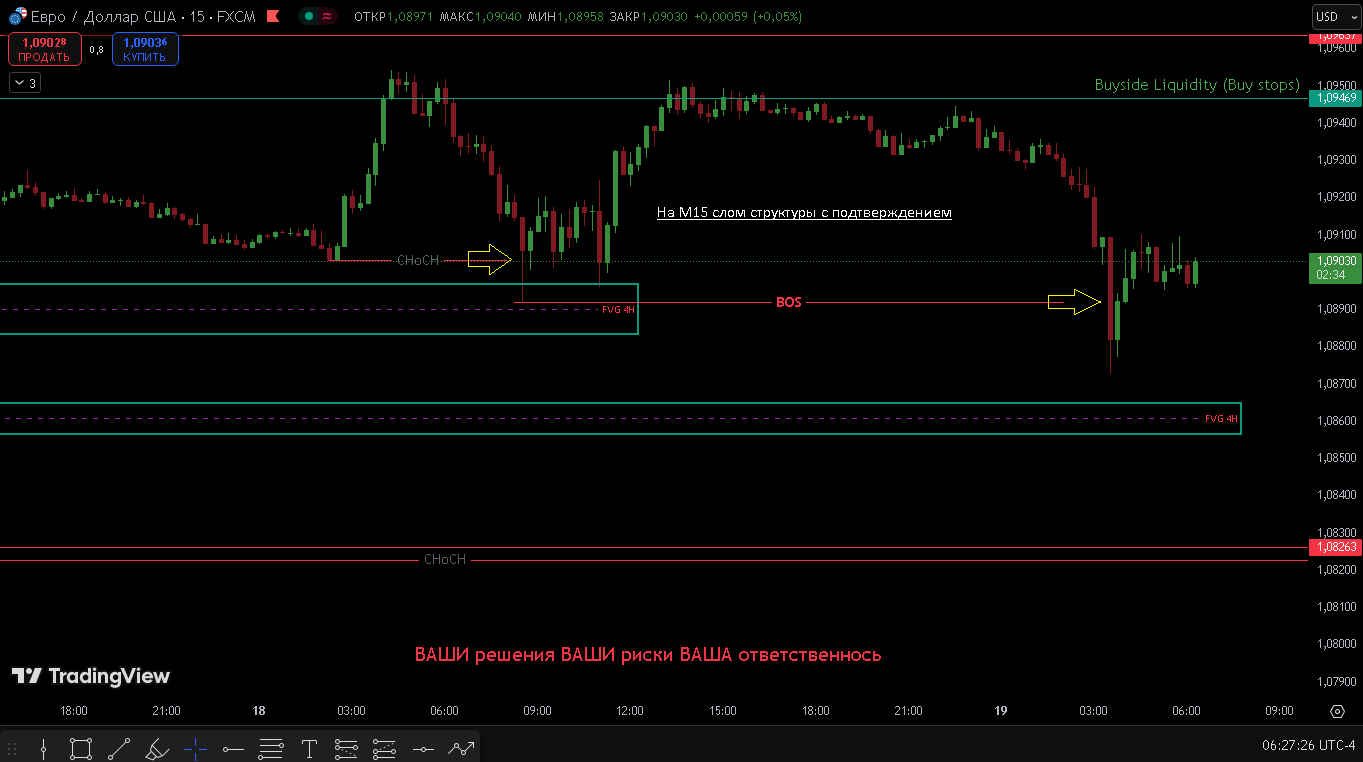Select the trend line drawing tool
This screenshot has height=762, width=1363.
tap(118, 748)
